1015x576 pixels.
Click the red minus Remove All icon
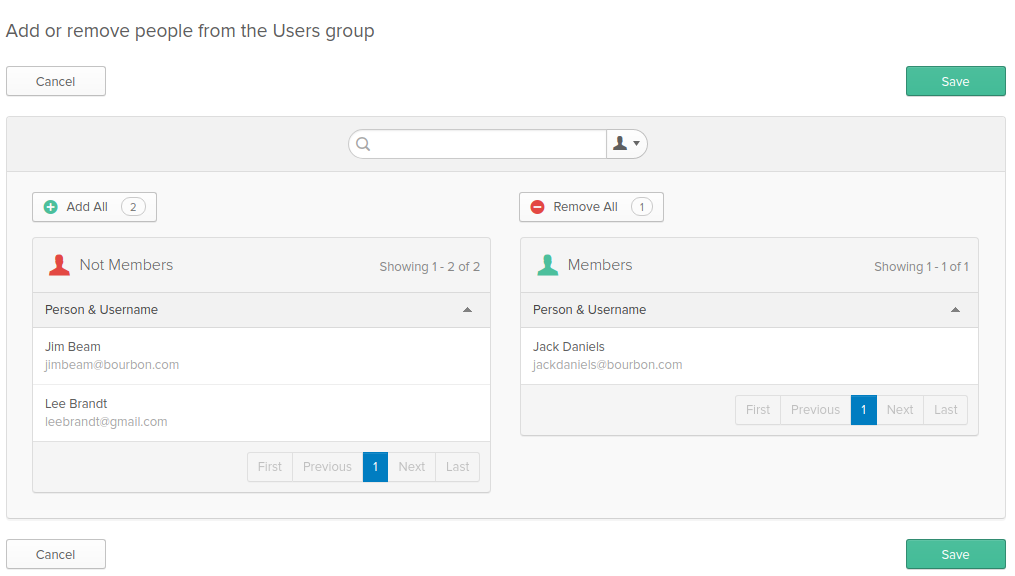click(x=537, y=207)
